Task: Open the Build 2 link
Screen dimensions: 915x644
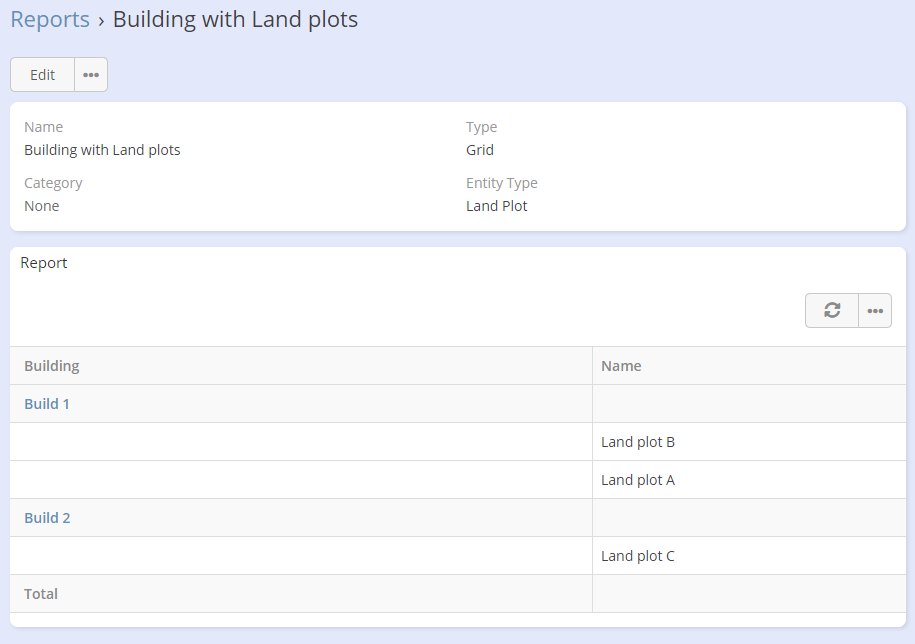Action: 47,518
